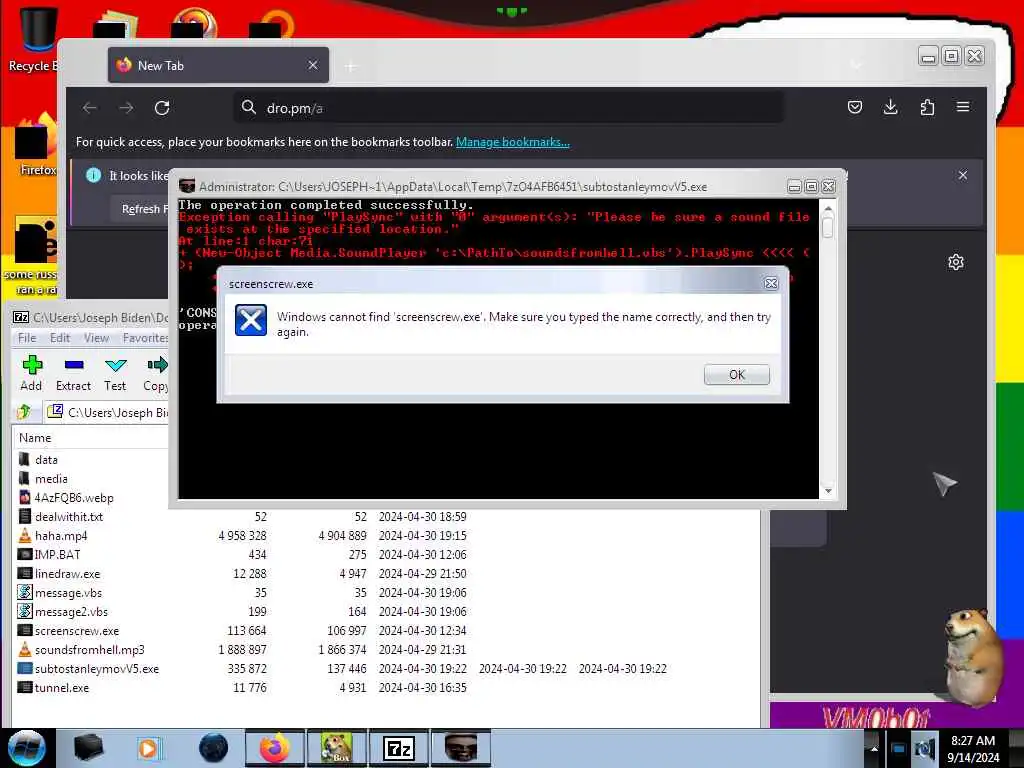Click the Manage bookmarks link
Screen dimensions: 1024x768
(x=513, y=142)
